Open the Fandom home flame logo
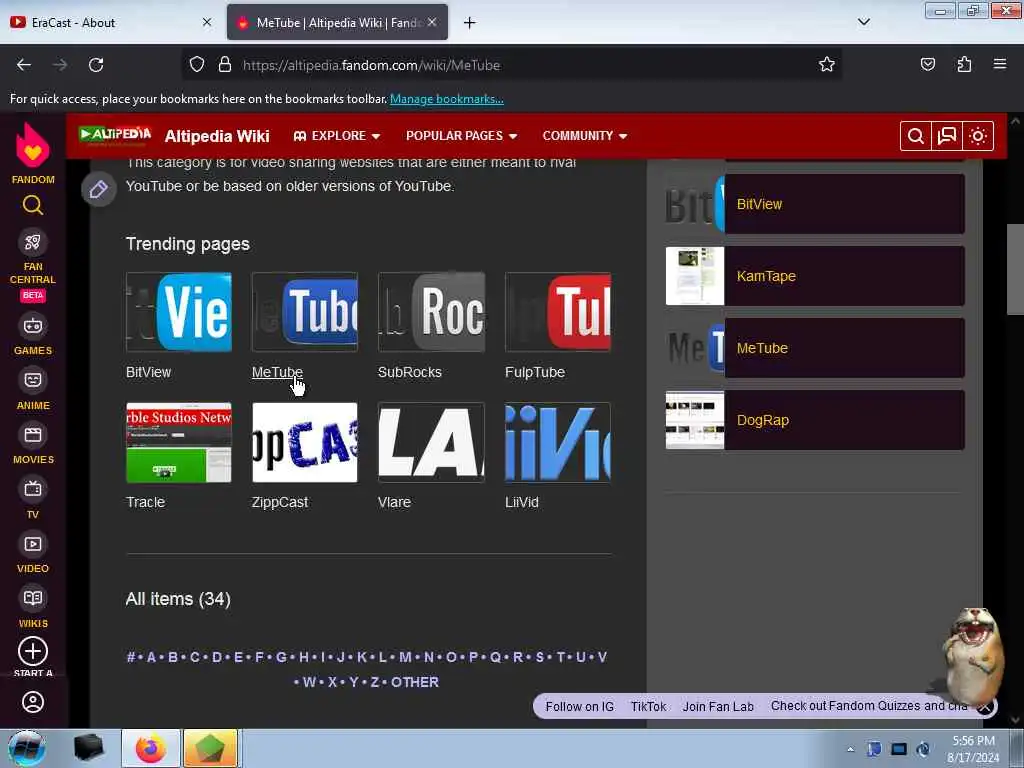The width and height of the screenshot is (1024, 768). [x=33, y=145]
